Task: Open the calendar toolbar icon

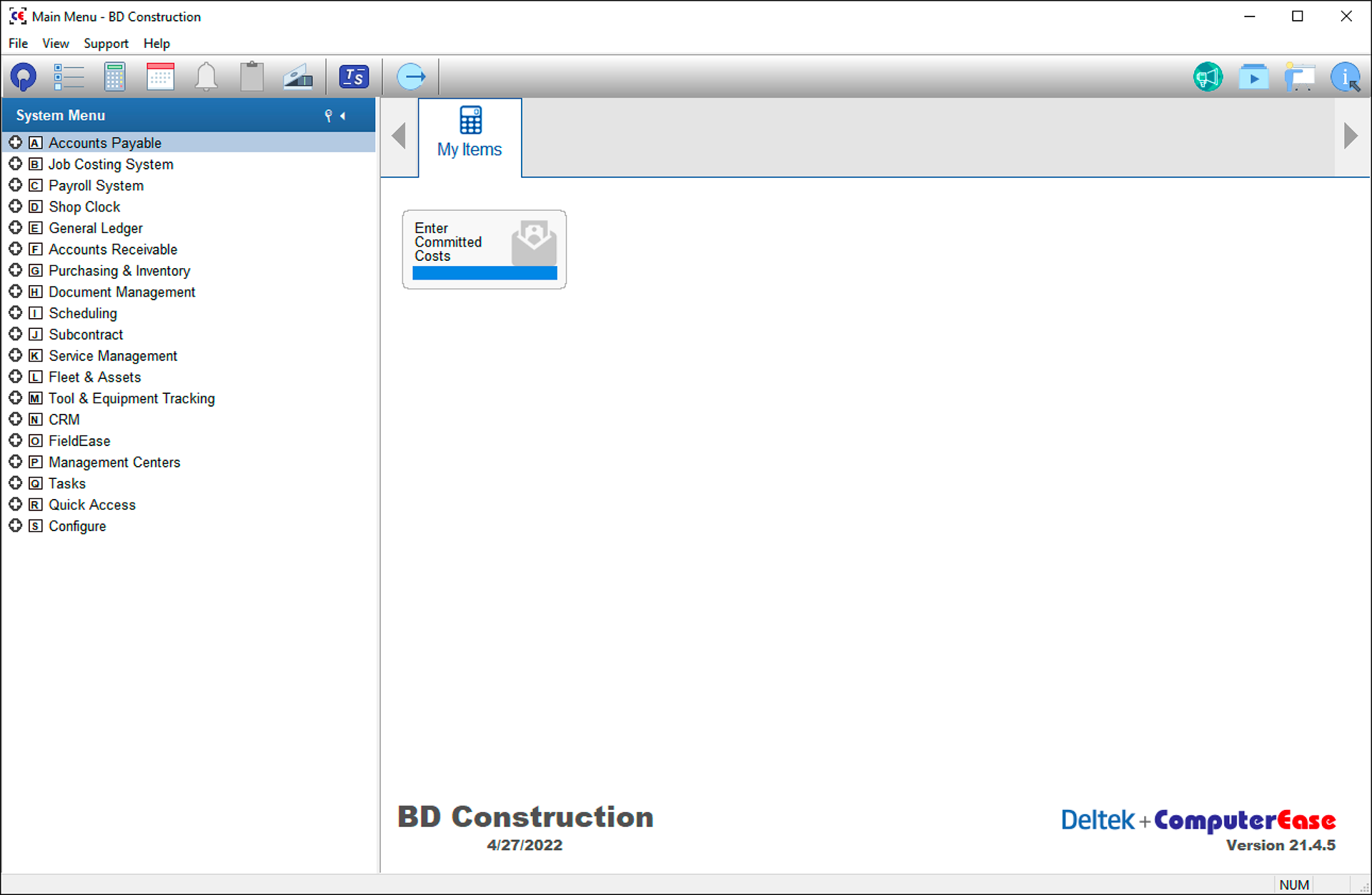Action: click(x=160, y=76)
